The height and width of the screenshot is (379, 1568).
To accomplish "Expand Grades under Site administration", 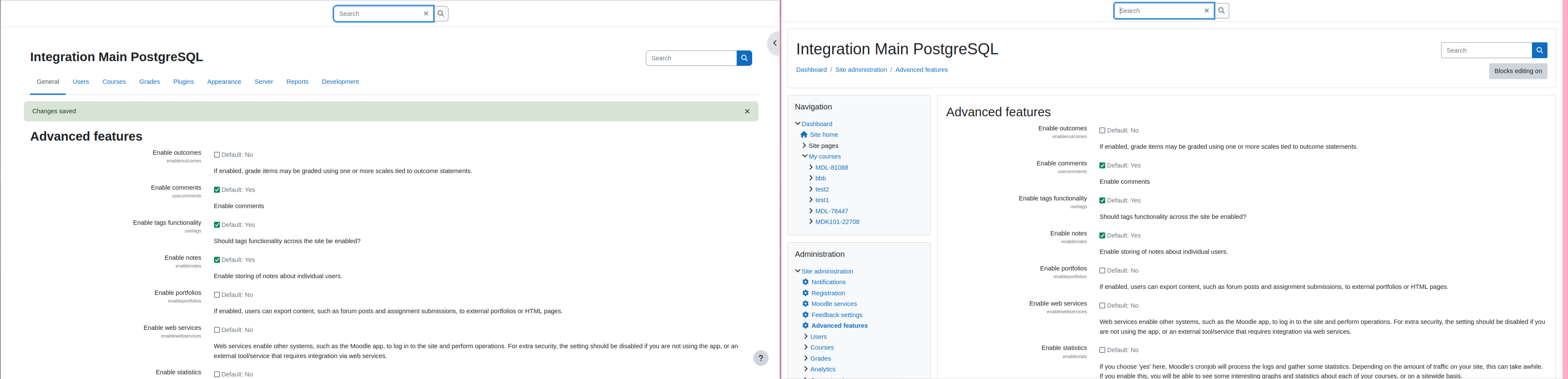I will (807, 359).
